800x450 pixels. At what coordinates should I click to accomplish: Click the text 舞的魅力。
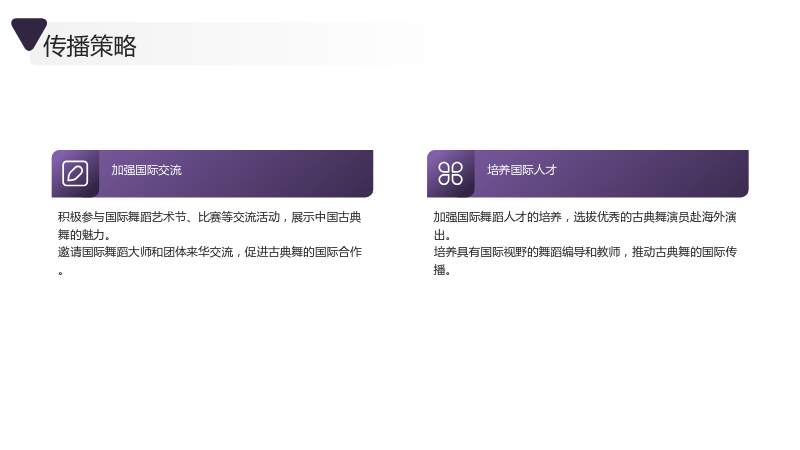[x=84, y=235]
